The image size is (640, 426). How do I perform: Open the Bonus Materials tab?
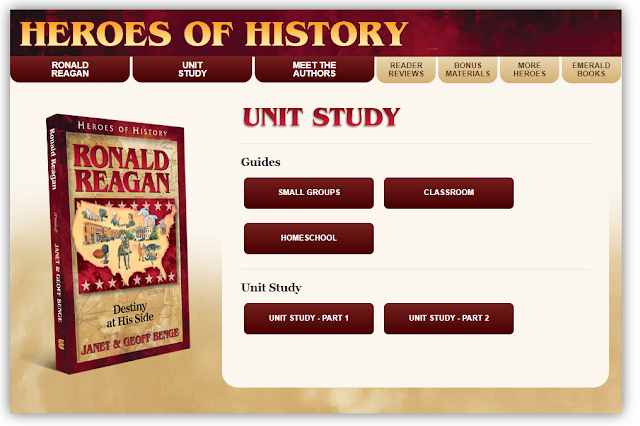point(468,70)
